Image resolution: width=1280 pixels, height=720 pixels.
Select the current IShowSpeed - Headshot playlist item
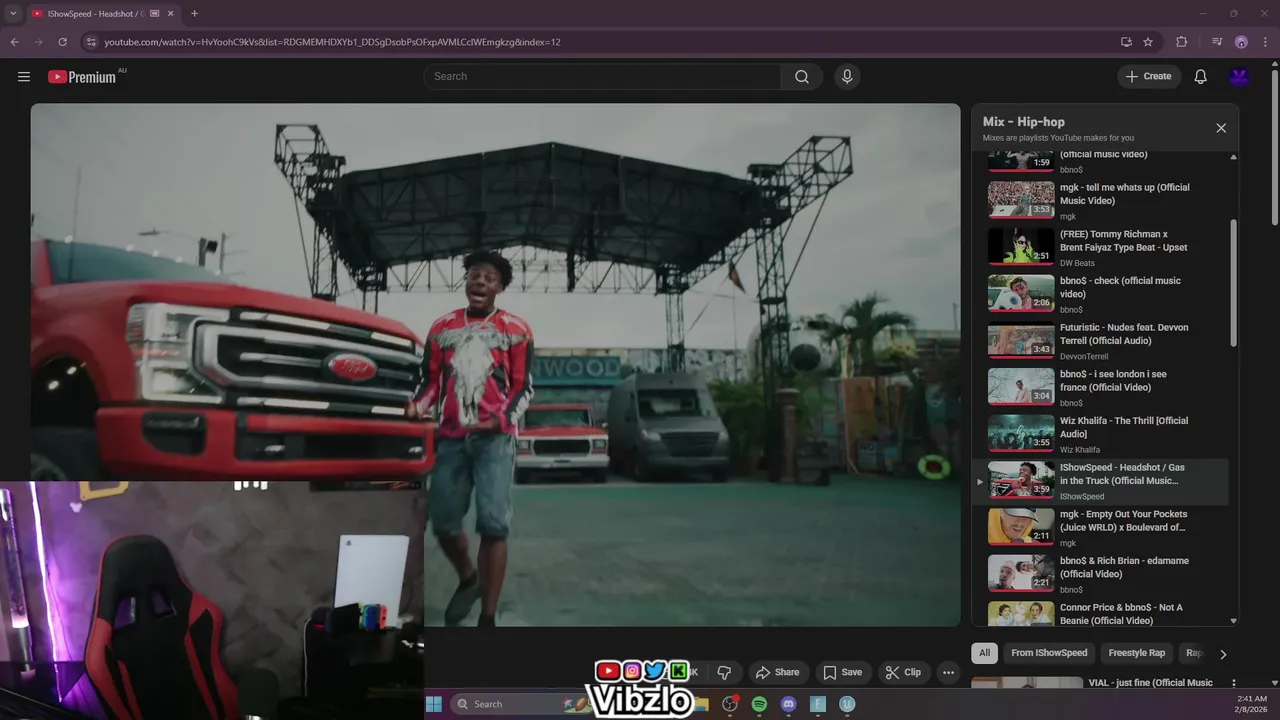tap(1100, 481)
